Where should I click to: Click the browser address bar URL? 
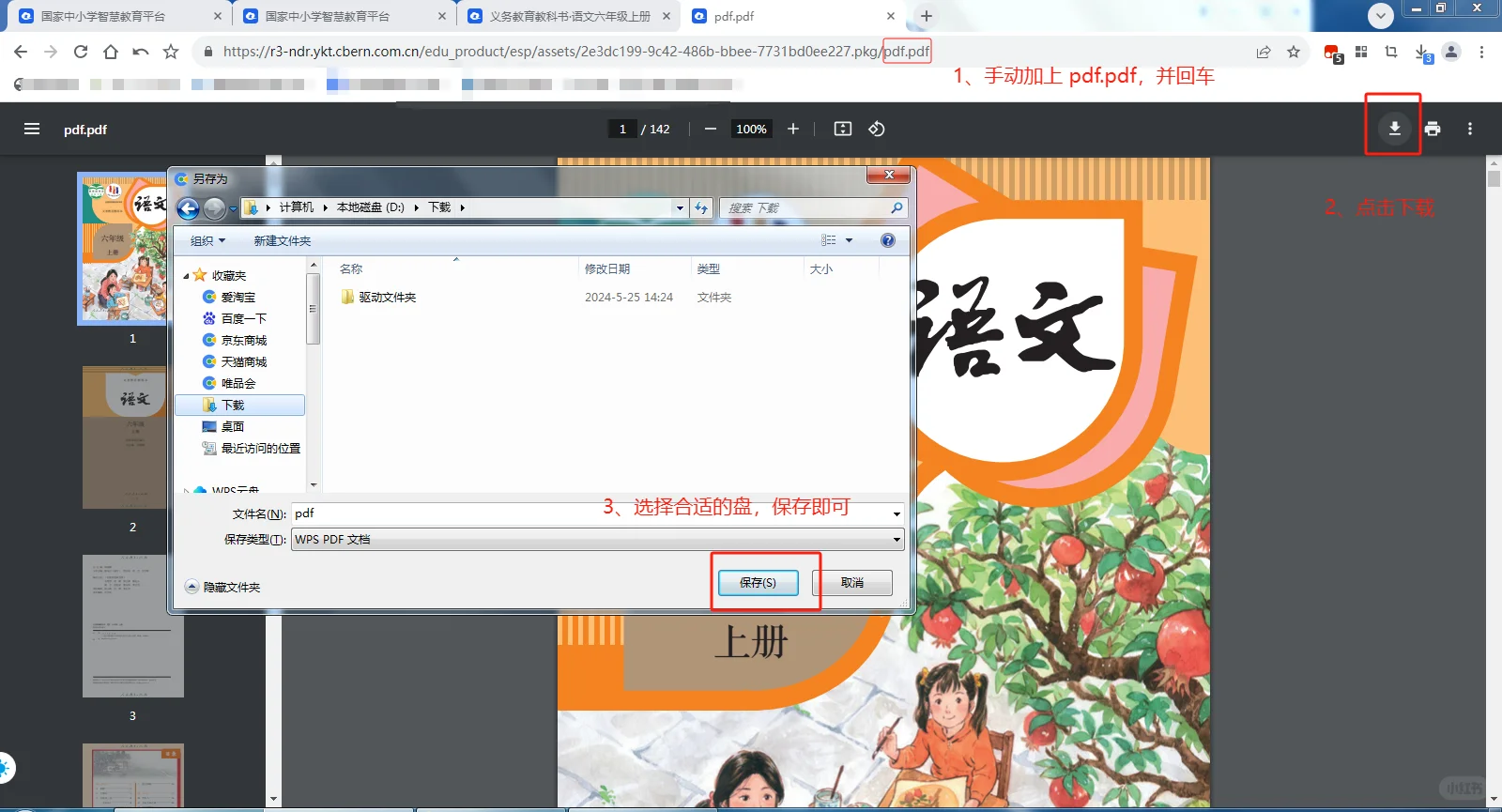[576, 52]
